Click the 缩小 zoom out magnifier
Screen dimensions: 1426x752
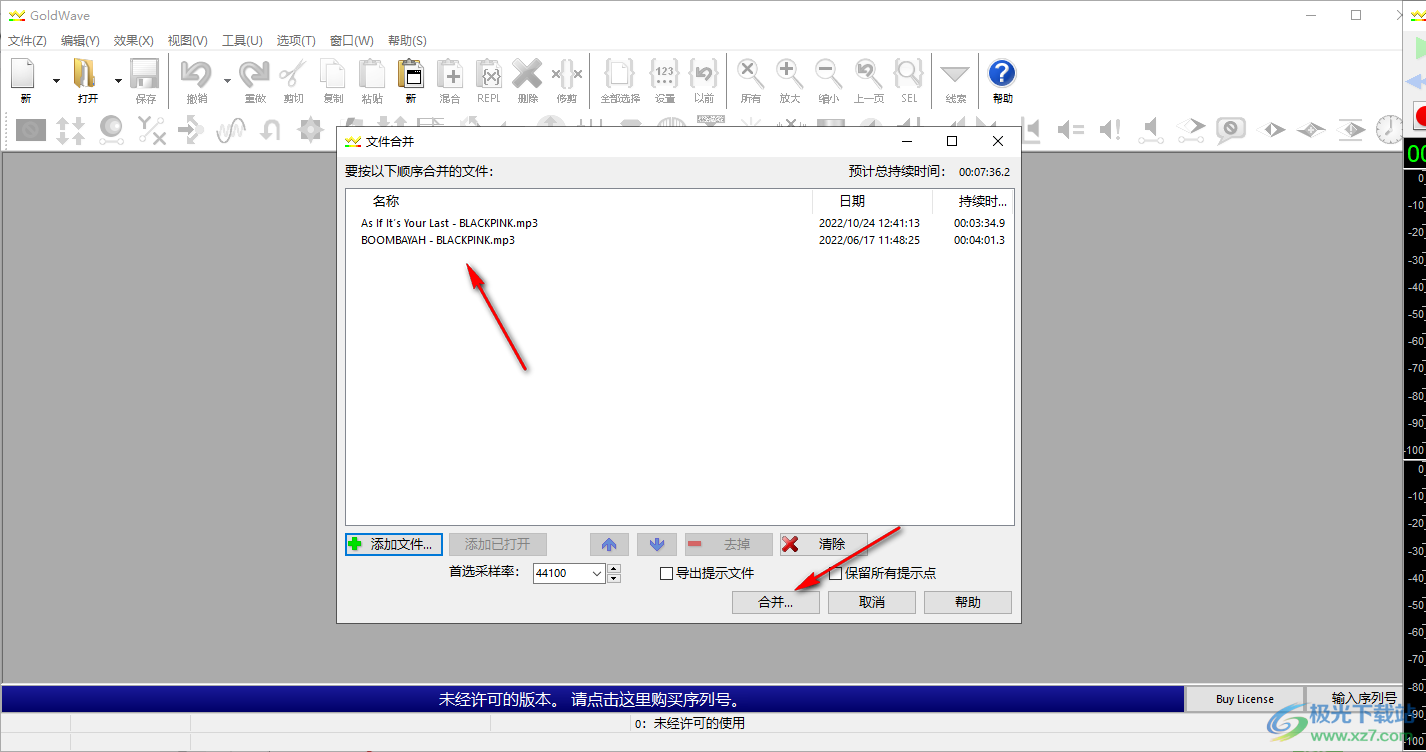coord(828,75)
